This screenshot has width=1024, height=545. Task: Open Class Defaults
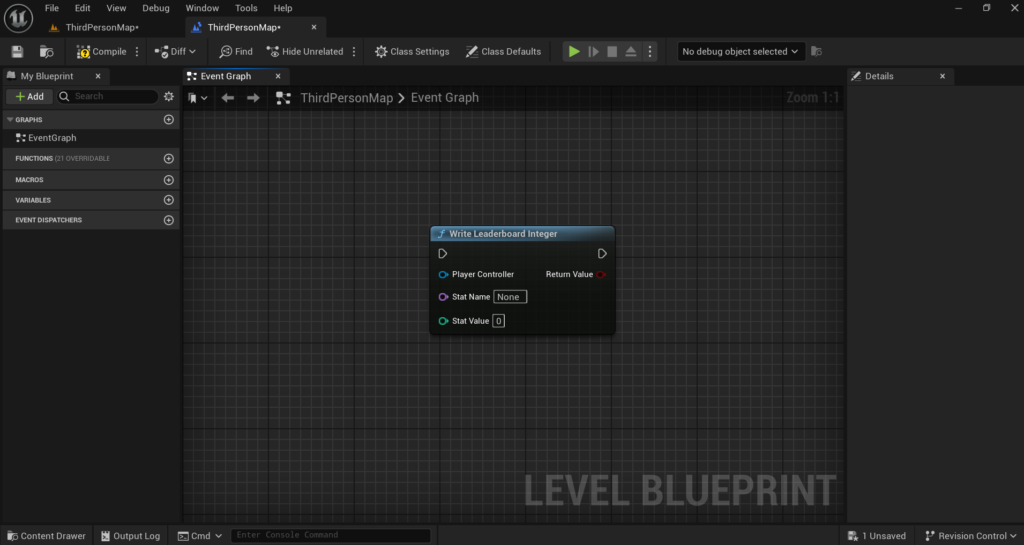tap(503, 52)
